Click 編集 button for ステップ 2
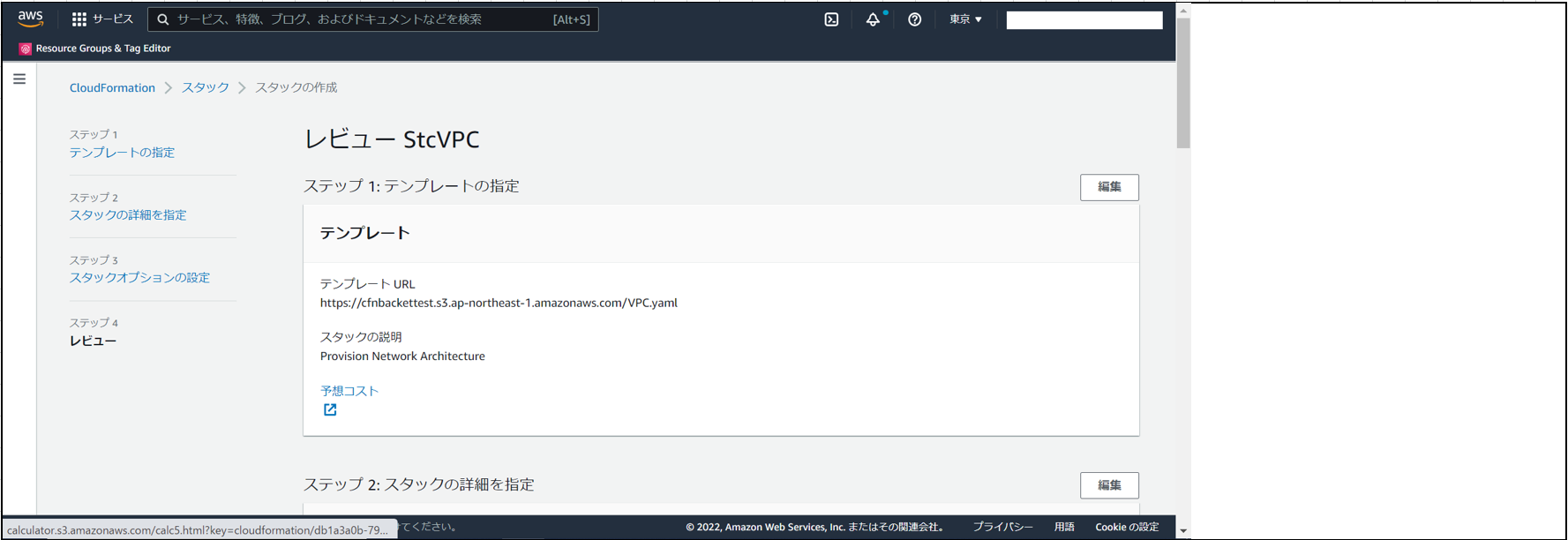Image resolution: width=1568 pixels, height=540 pixels. (1109, 485)
